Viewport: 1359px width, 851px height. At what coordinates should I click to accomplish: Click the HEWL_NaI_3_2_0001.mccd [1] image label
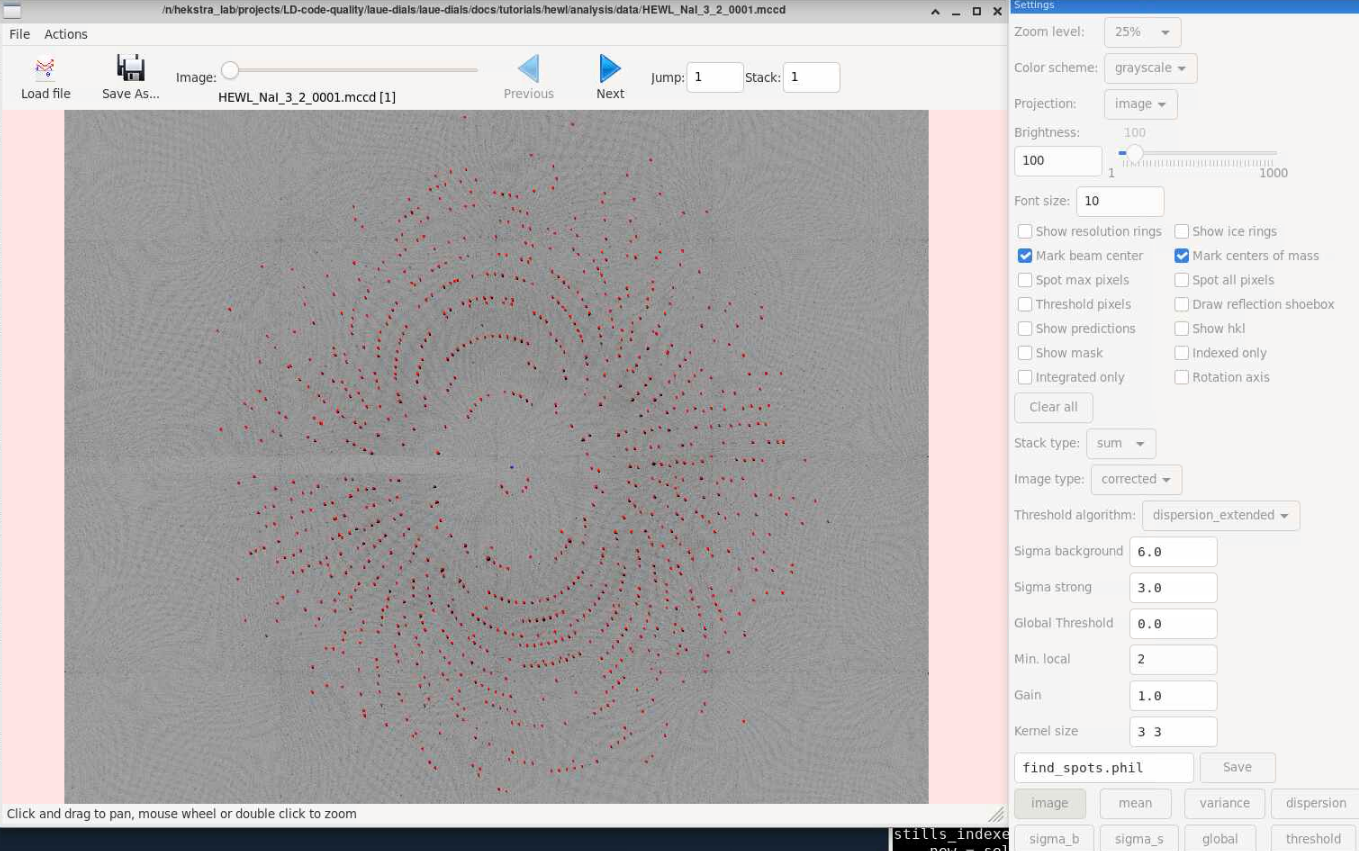[307, 97]
